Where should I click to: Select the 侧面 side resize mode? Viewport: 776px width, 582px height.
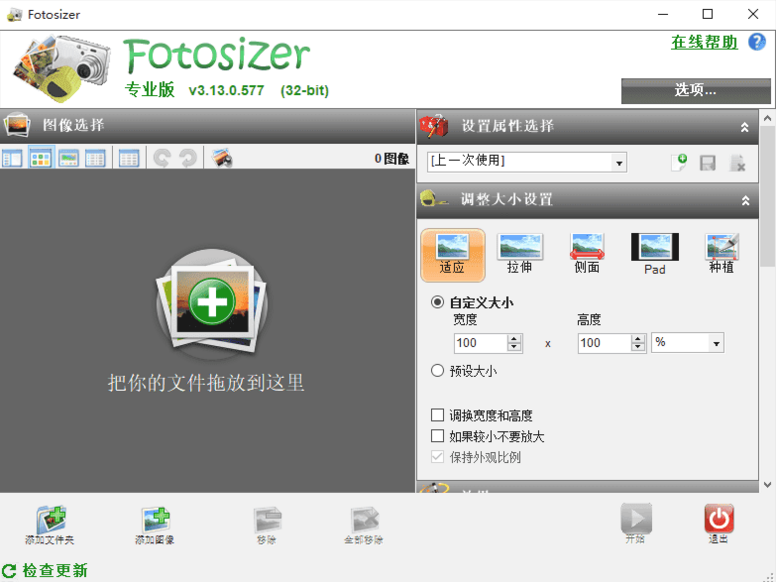click(x=587, y=254)
